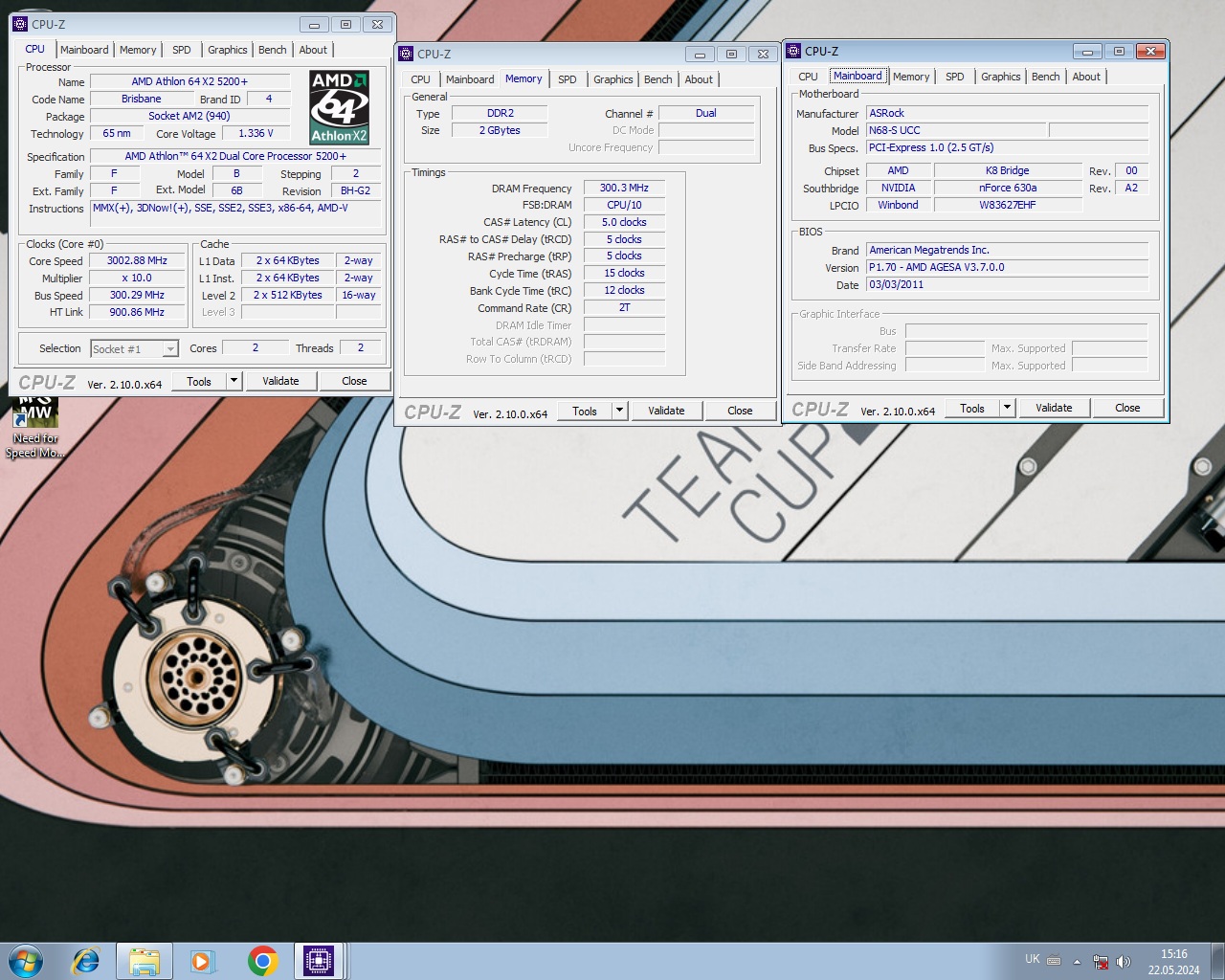Screen dimensions: 1225x980
Task: Open About tab in right CPU-Z window
Action: pos(1086,77)
